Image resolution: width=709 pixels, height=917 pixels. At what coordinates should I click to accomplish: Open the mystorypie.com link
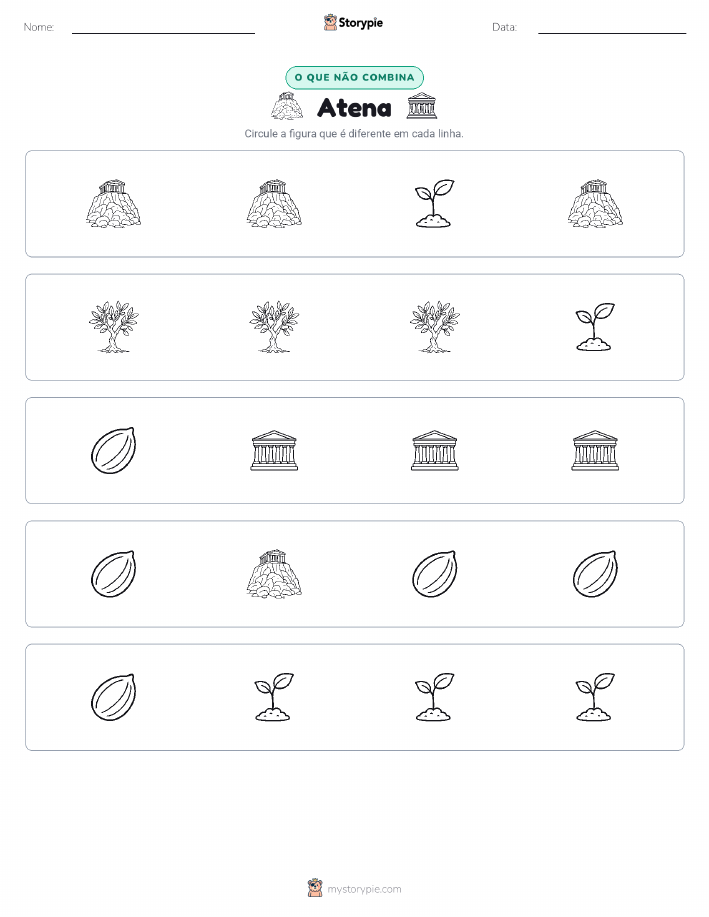tap(364, 889)
